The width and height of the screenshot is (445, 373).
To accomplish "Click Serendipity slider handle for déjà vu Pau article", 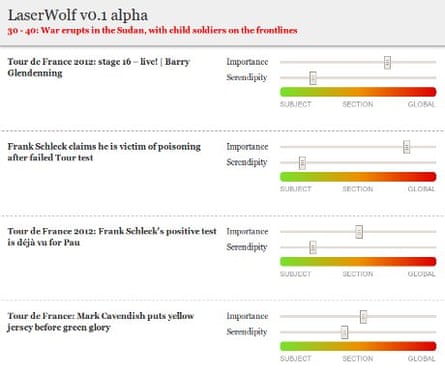I will (x=313, y=247).
